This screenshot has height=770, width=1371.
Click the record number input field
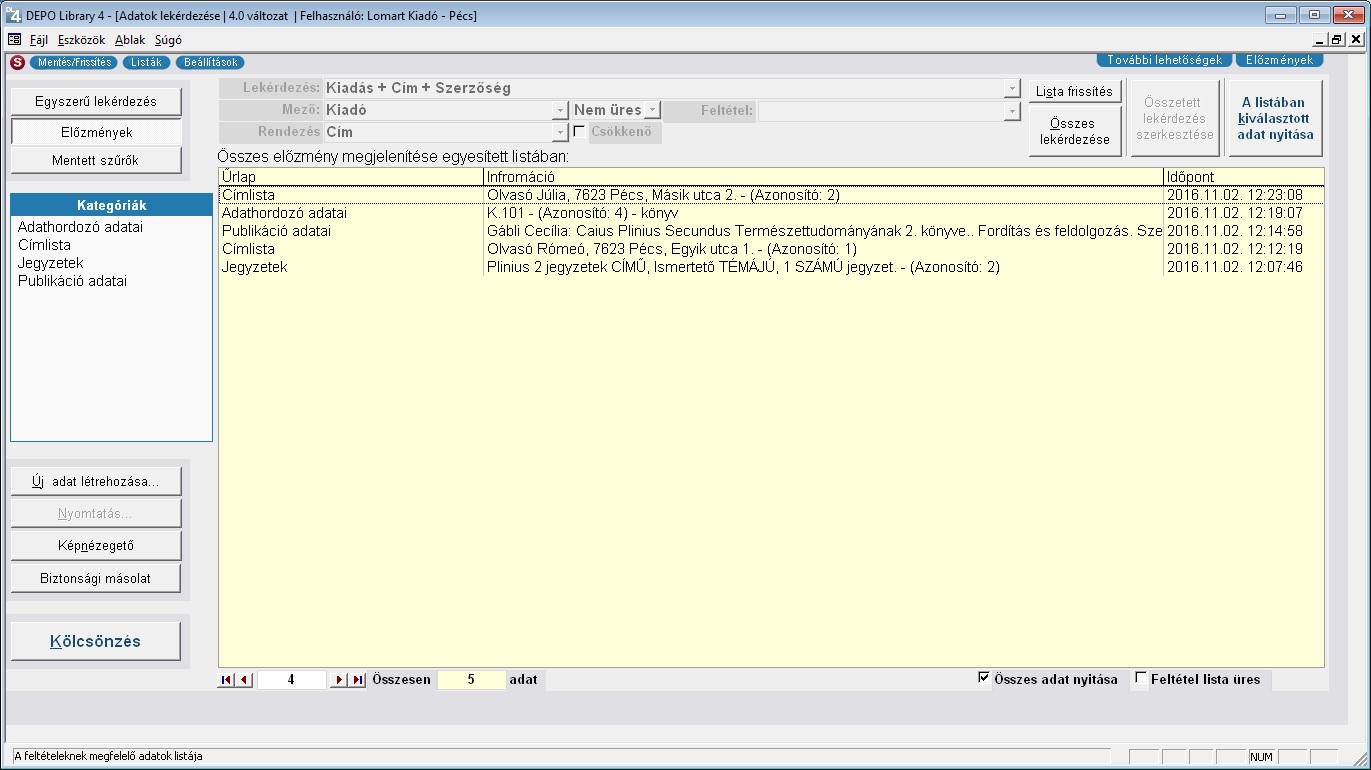click(291, 680)
